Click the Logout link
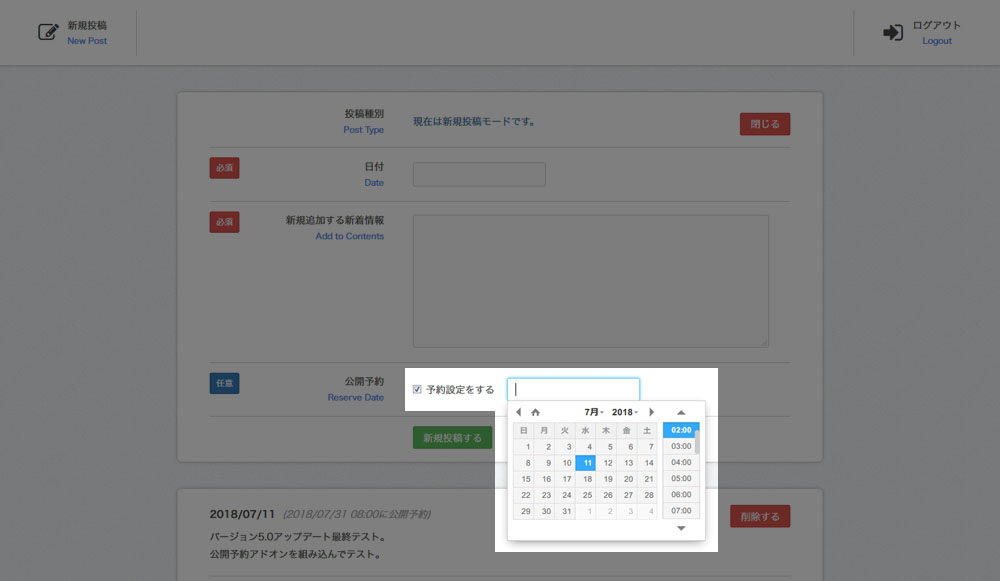Image resolution: width=1000 pixels, height=581 pixels. coord(937,41)
